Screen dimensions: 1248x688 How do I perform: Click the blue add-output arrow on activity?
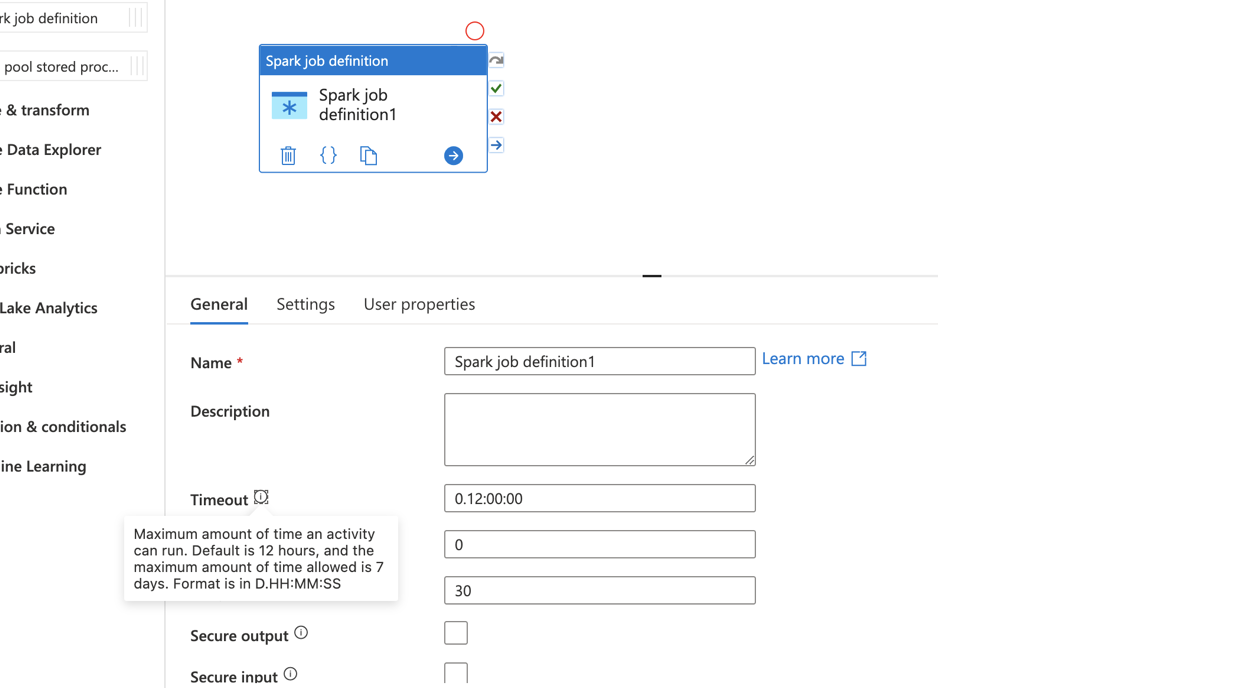pos(453,155)
